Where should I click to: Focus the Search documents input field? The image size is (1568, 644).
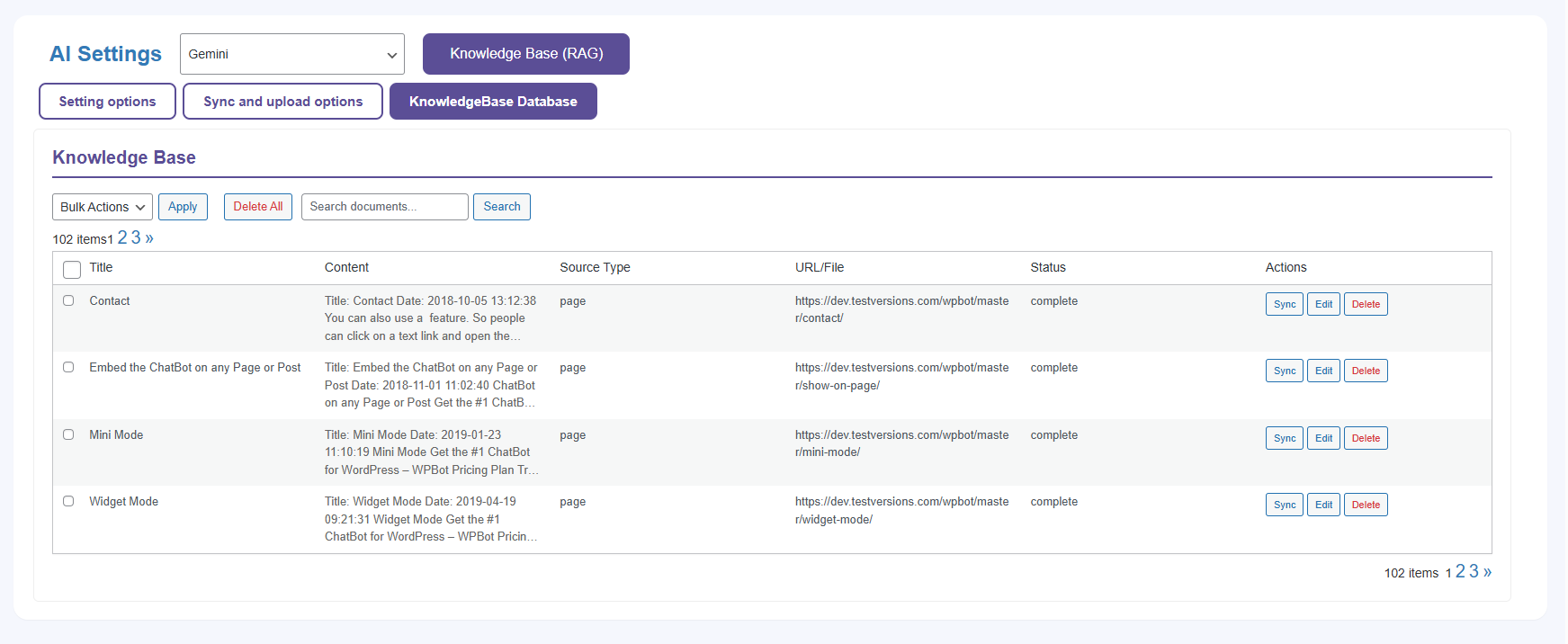(384, 207)
